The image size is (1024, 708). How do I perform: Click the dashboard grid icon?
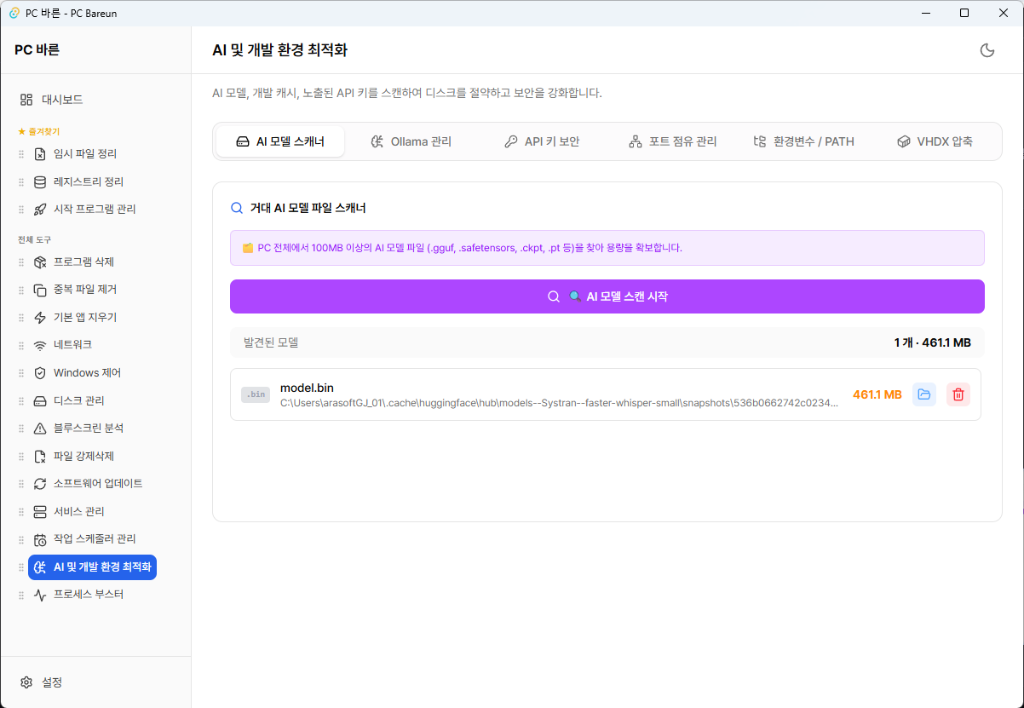(26, 99)
